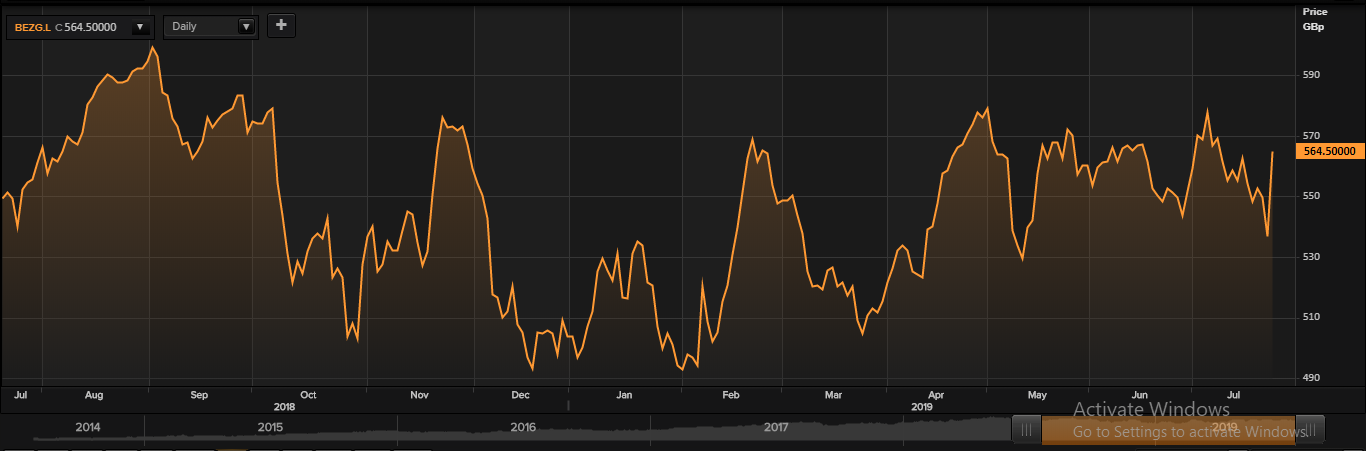This screenshot has height=451, width=1366.
Task: Jump to 2017 in the navigator timeline
Action: tap(776, 427)
